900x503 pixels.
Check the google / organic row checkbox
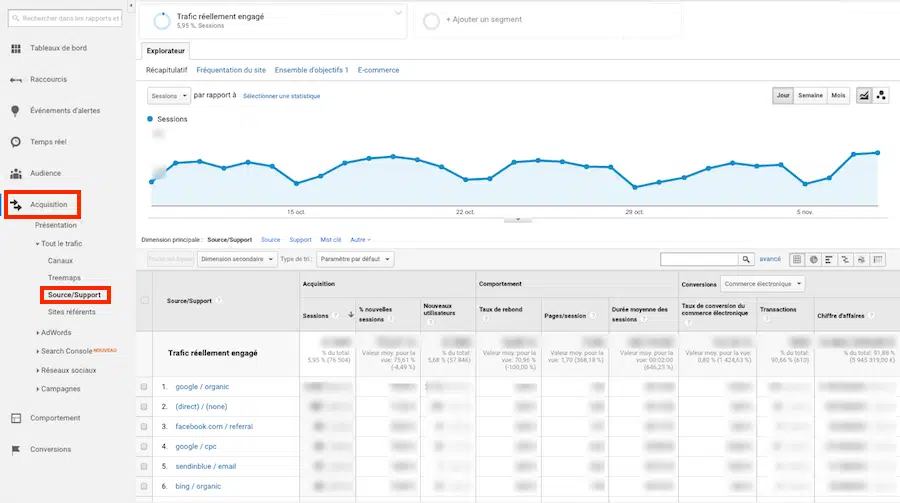click(145, 386)
